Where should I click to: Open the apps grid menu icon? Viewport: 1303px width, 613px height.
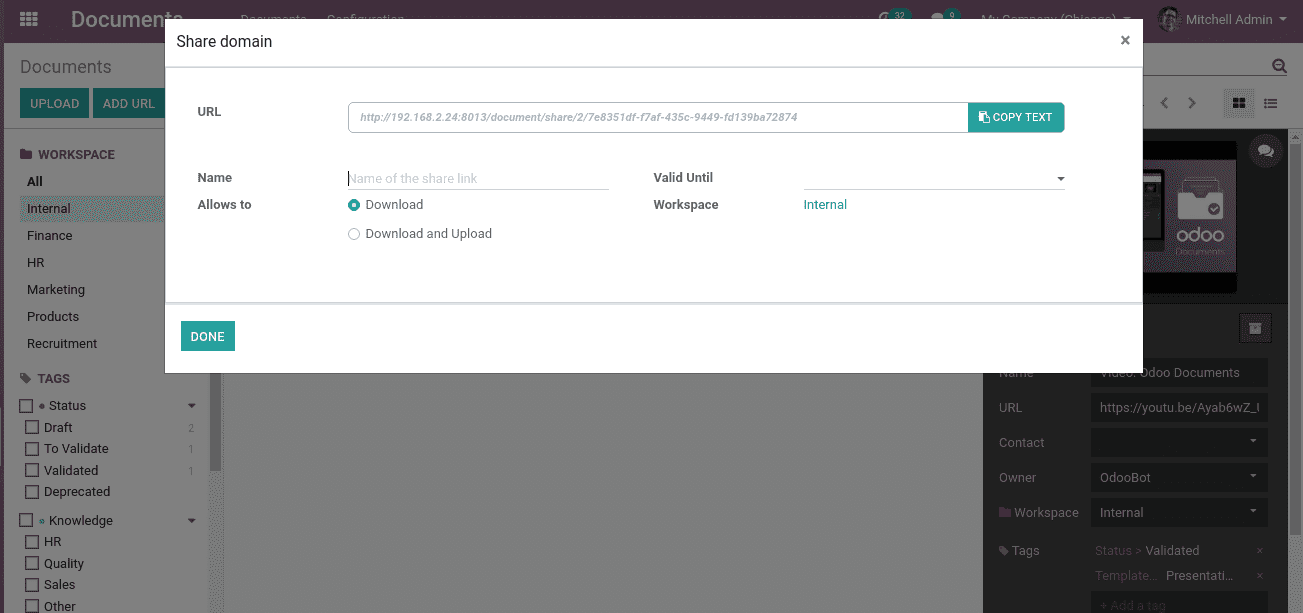tap(28, 19)
